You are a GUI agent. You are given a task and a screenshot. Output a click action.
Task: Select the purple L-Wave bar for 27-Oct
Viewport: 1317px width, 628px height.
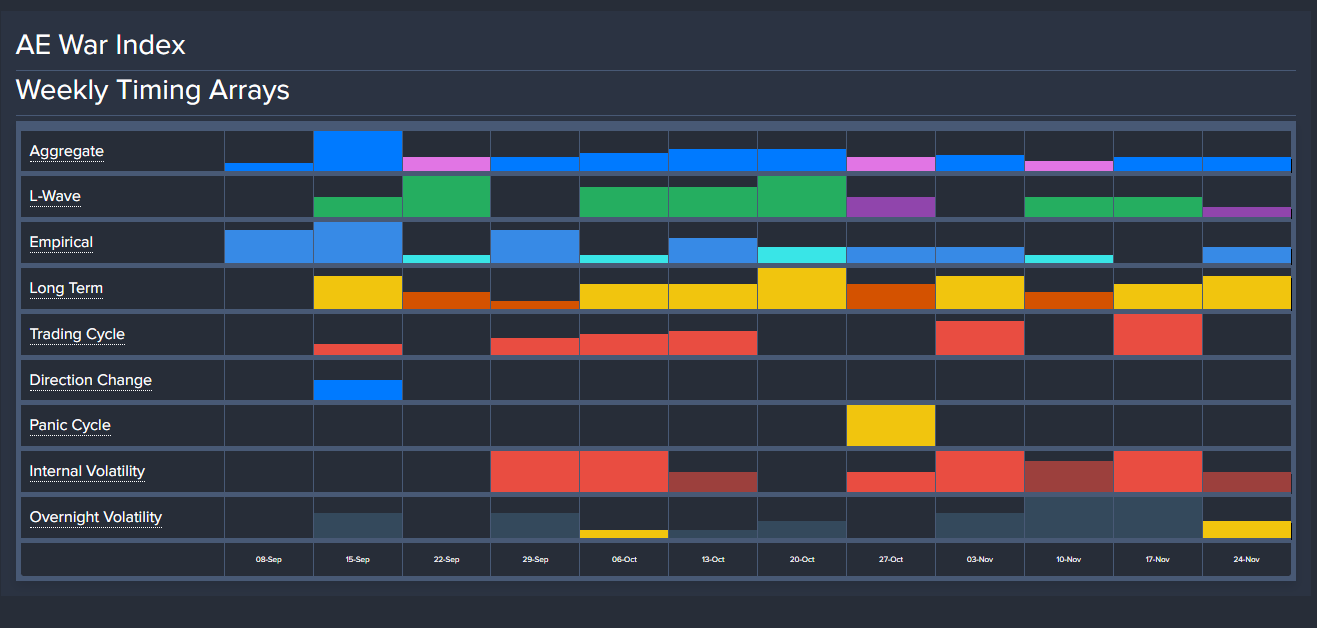coord(890,207)
